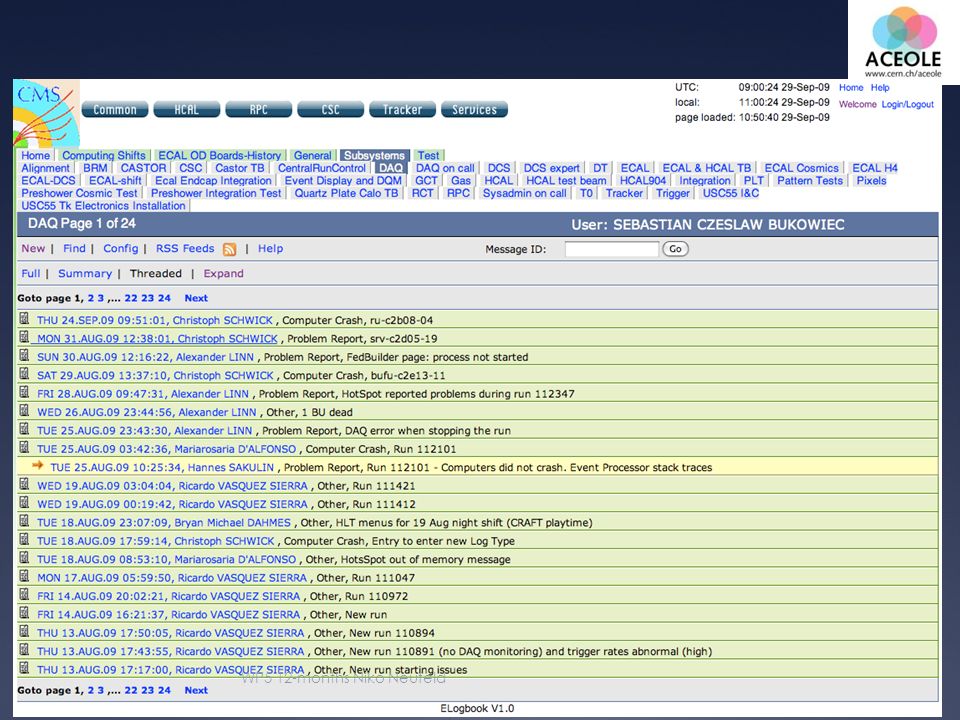The image size is (960, 720).
Task: Open entry icon for SAT 29.AUG.09 bufu-c2e13-11
Action: tap(24, 373)
